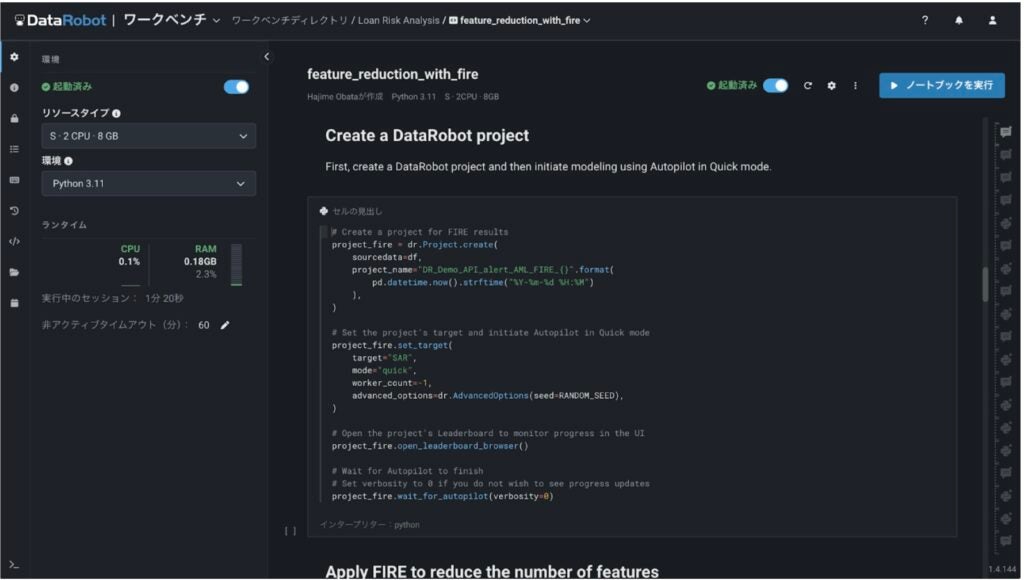Click the ノートブックを実行 run button
This screenshot has height=580, width=1024.
[x=941, y=86]
